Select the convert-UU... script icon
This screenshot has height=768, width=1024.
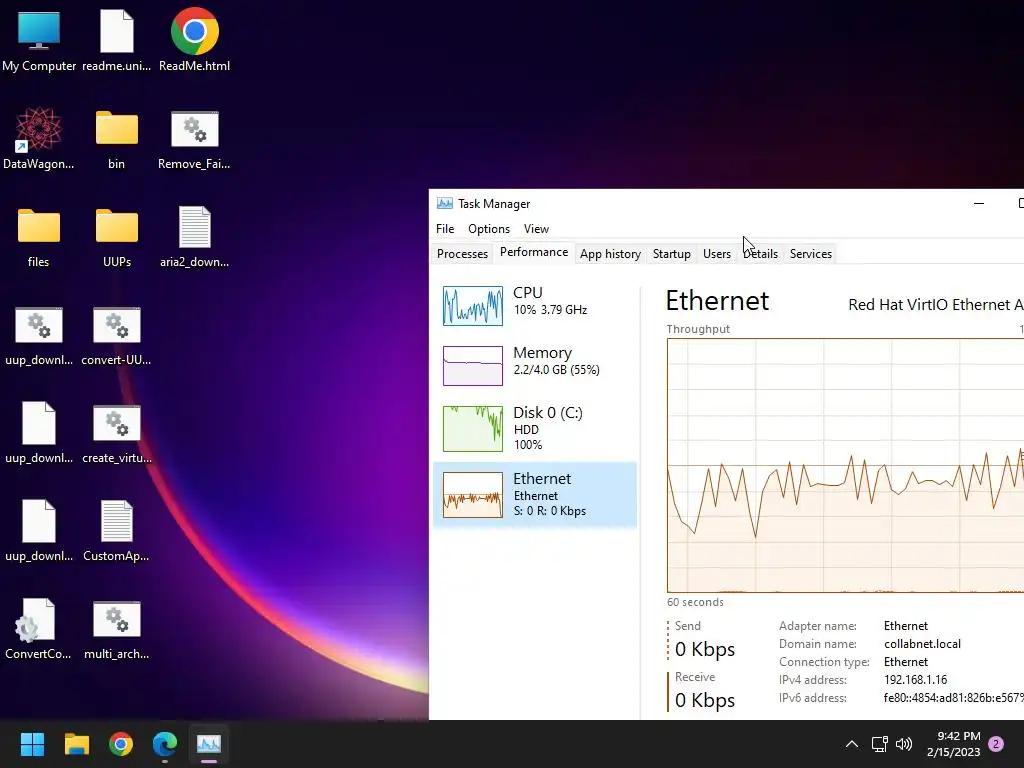pyautogui.click(x=116, y=335)
